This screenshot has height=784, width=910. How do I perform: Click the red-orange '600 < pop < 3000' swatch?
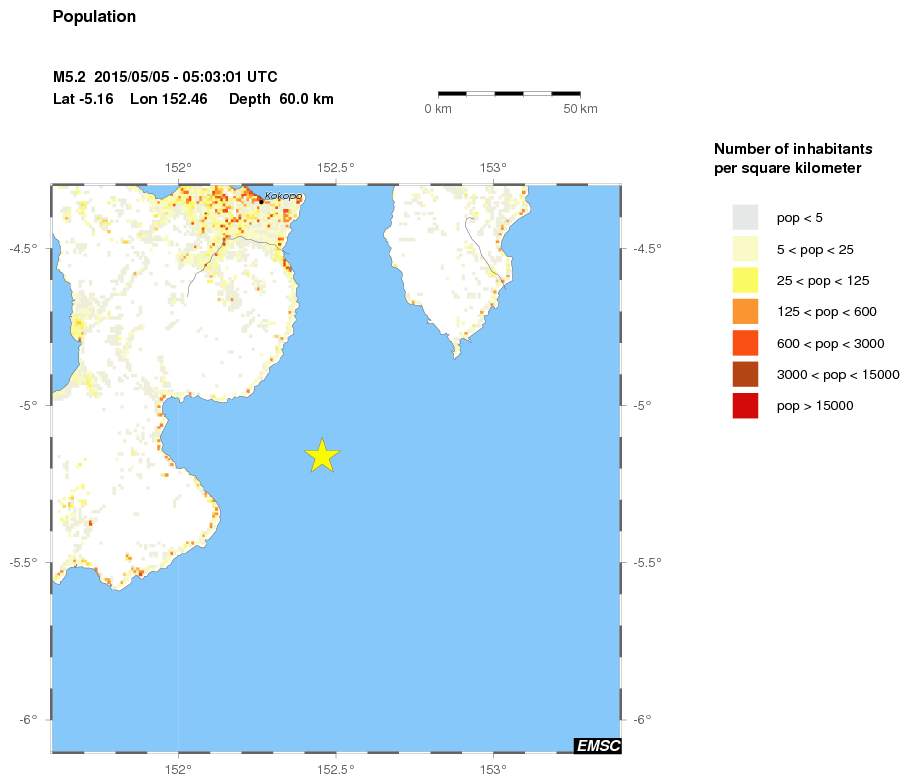pos(745,343)
